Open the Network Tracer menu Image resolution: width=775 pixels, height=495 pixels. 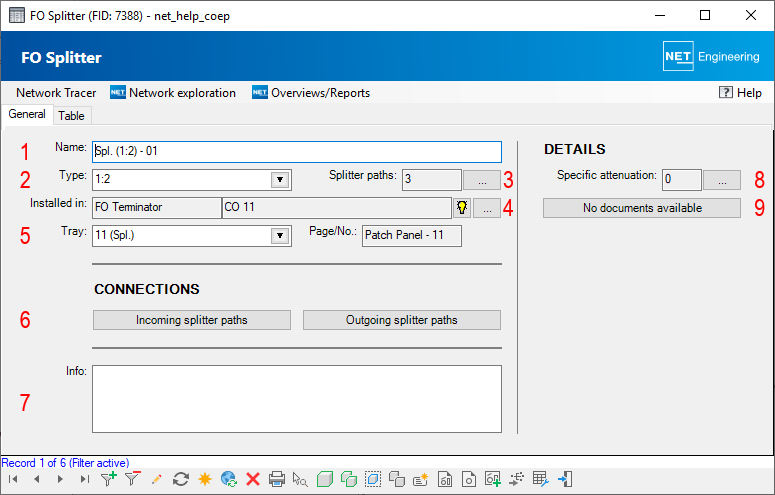pyautogui.click(x=56, y=93)
